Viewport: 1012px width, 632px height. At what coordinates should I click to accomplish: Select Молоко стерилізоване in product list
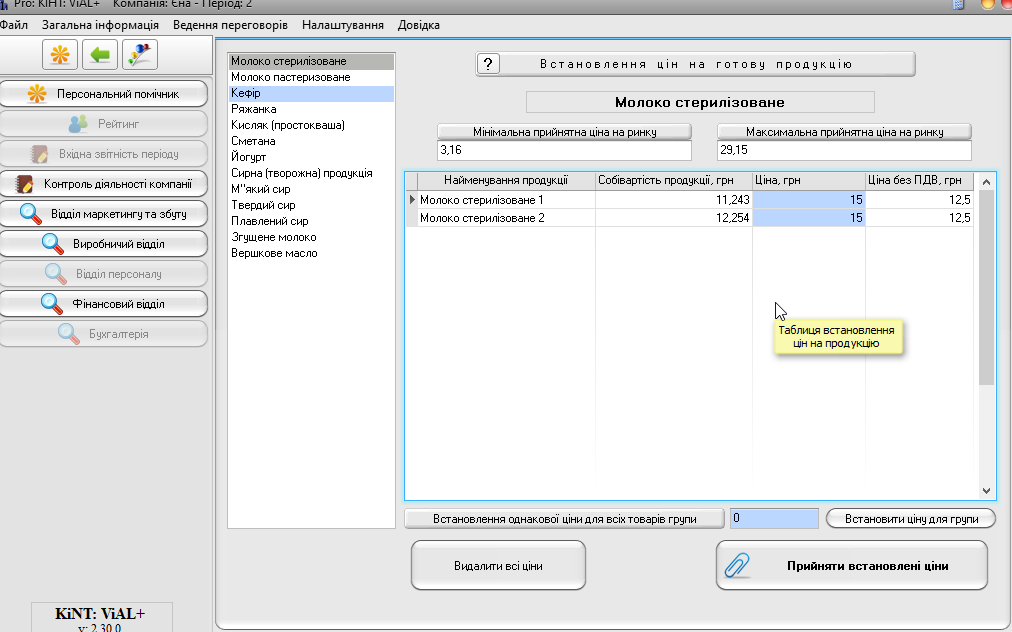click(311, 61)
